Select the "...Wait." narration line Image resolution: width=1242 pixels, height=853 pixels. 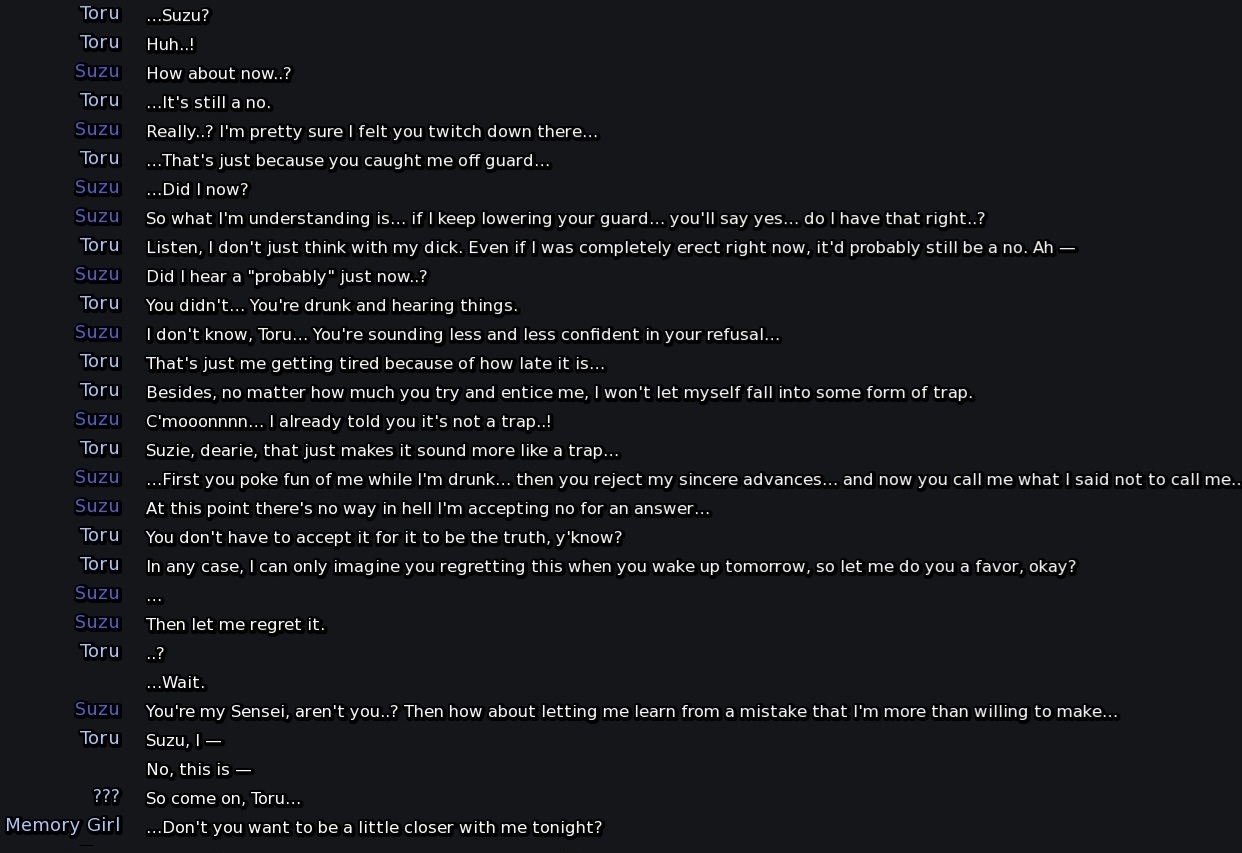coord(176,683)
